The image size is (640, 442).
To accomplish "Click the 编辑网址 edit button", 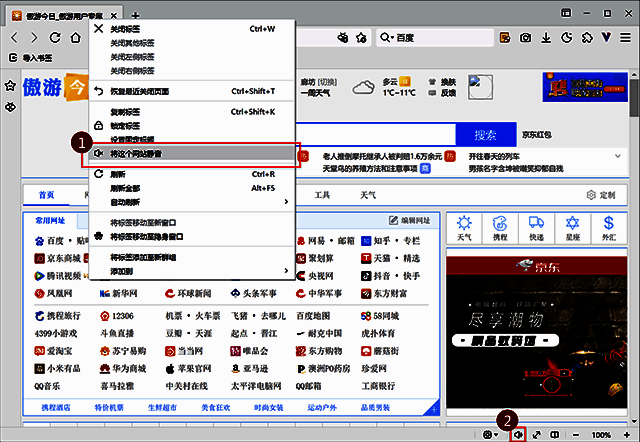I will [x=409, y=220].
